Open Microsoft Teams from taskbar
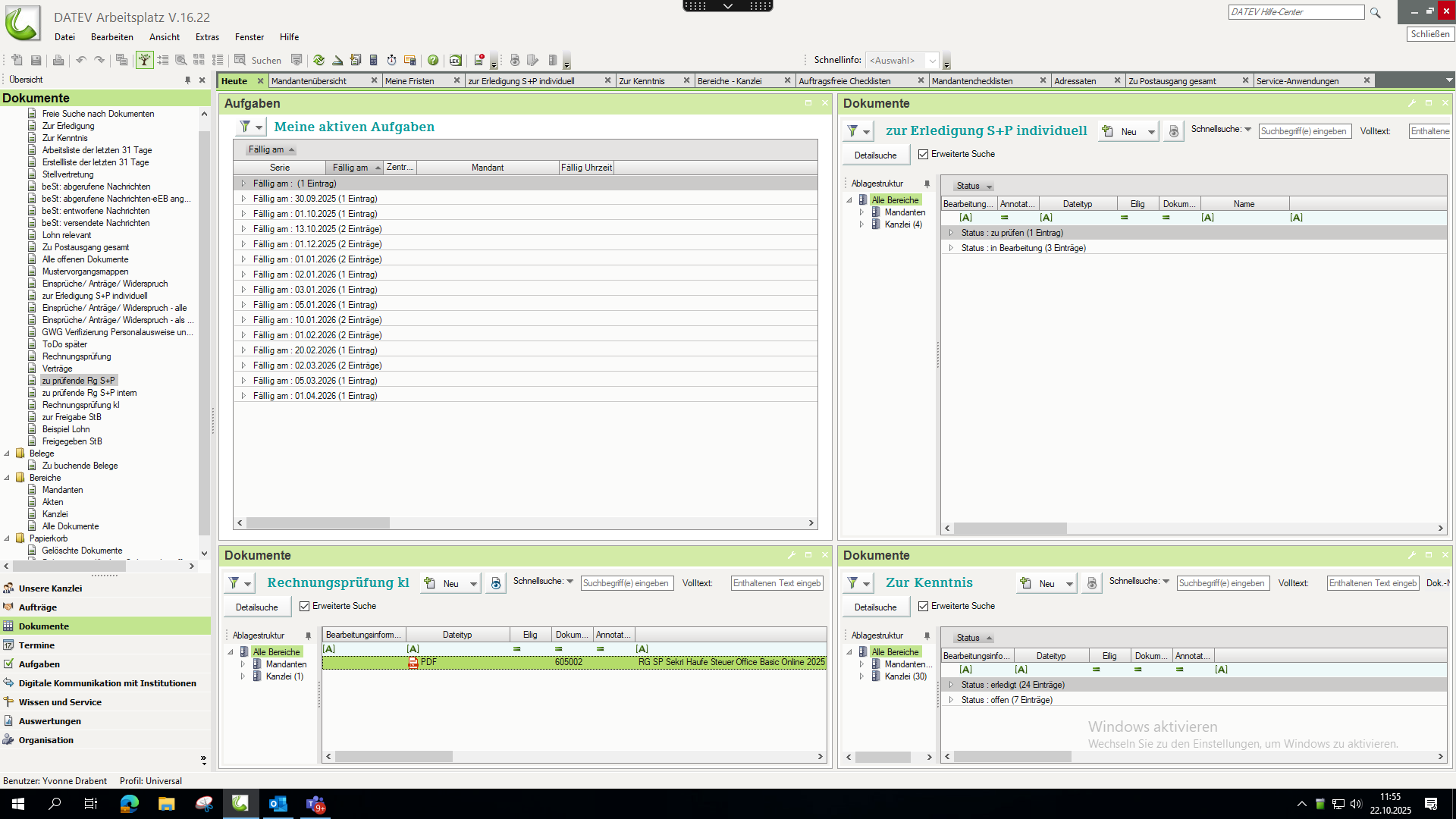This screenshot has height=819, width=1456. 315,804
